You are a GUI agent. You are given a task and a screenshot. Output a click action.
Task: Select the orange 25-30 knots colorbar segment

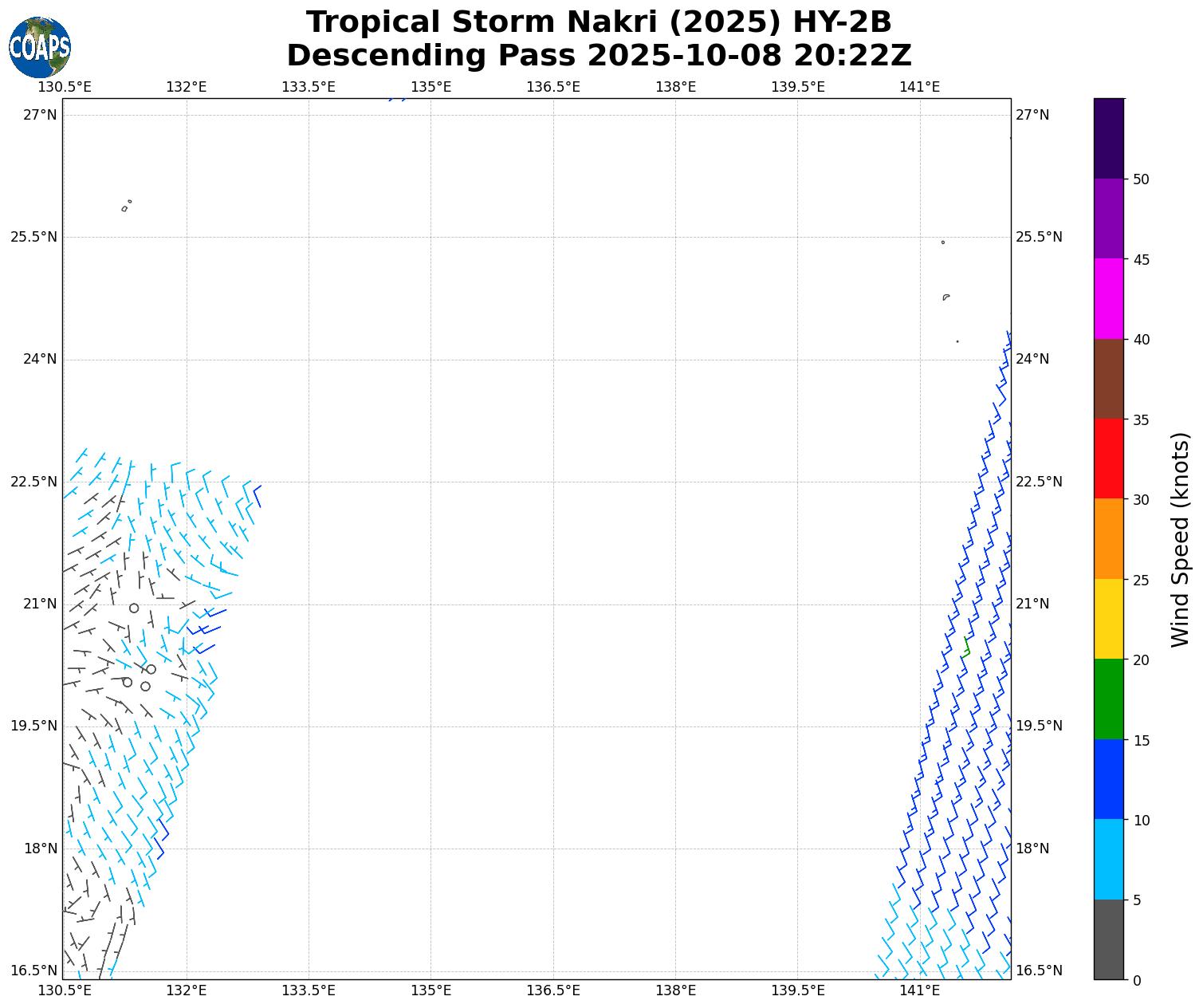1108,538
